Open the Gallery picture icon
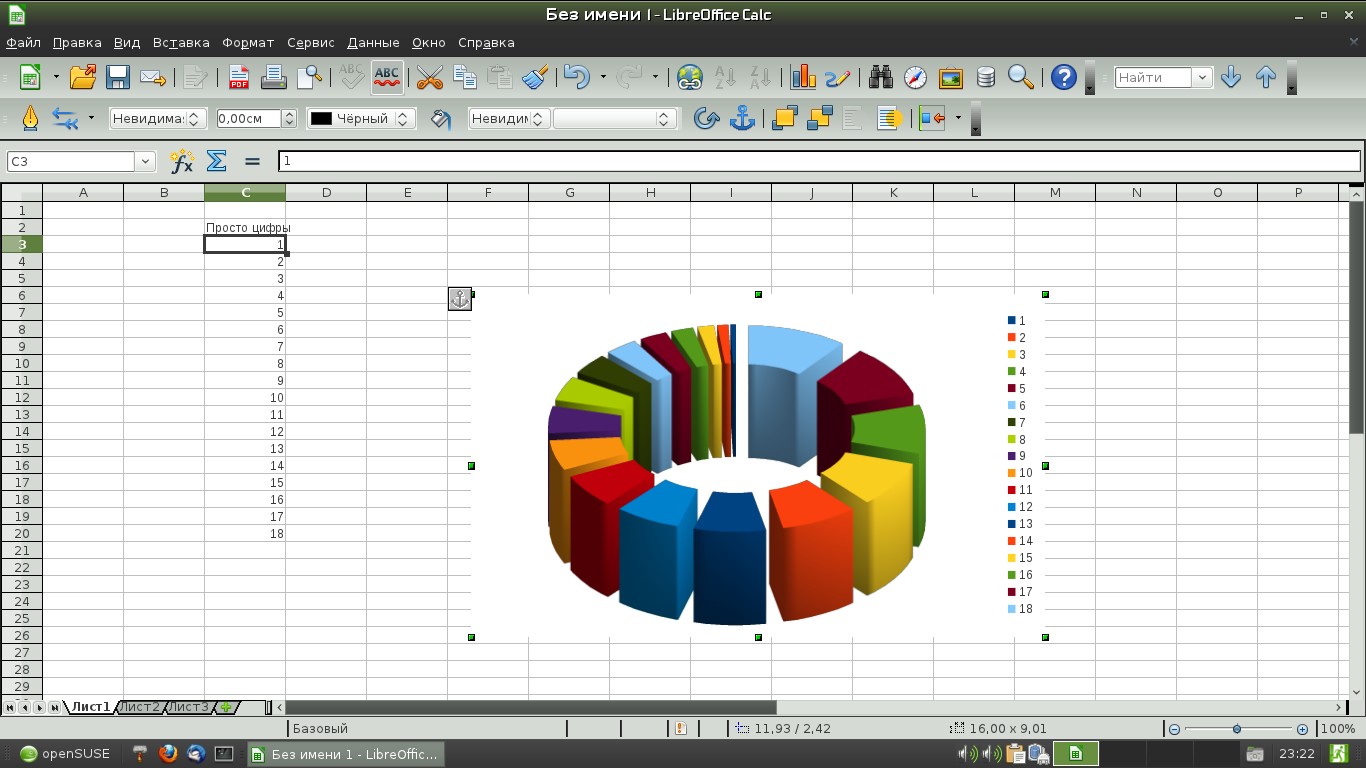The image size is (1366, 768). click(x=950, y=77)
